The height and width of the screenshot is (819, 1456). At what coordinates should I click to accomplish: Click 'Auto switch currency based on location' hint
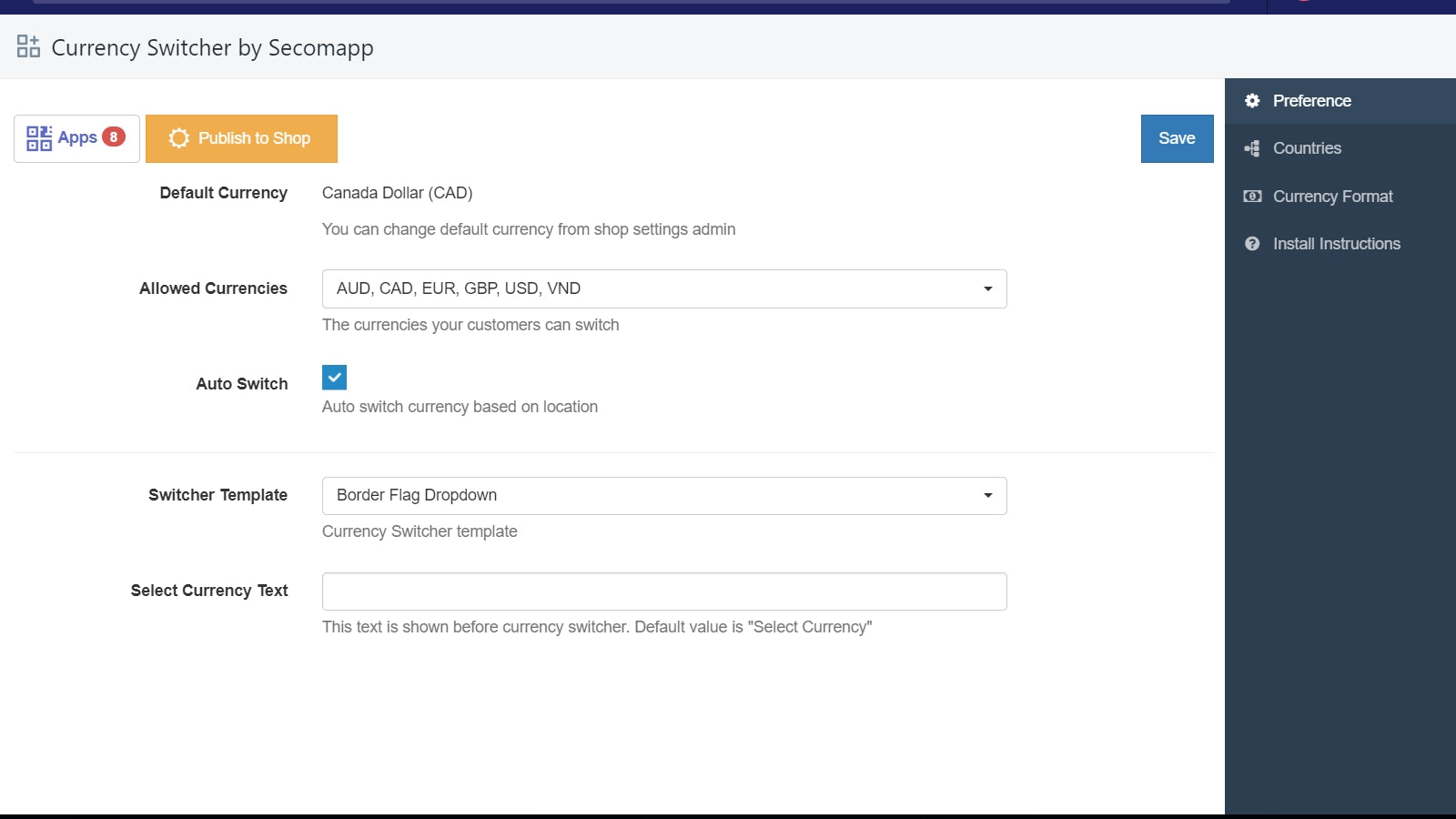[x=460, y=407]
